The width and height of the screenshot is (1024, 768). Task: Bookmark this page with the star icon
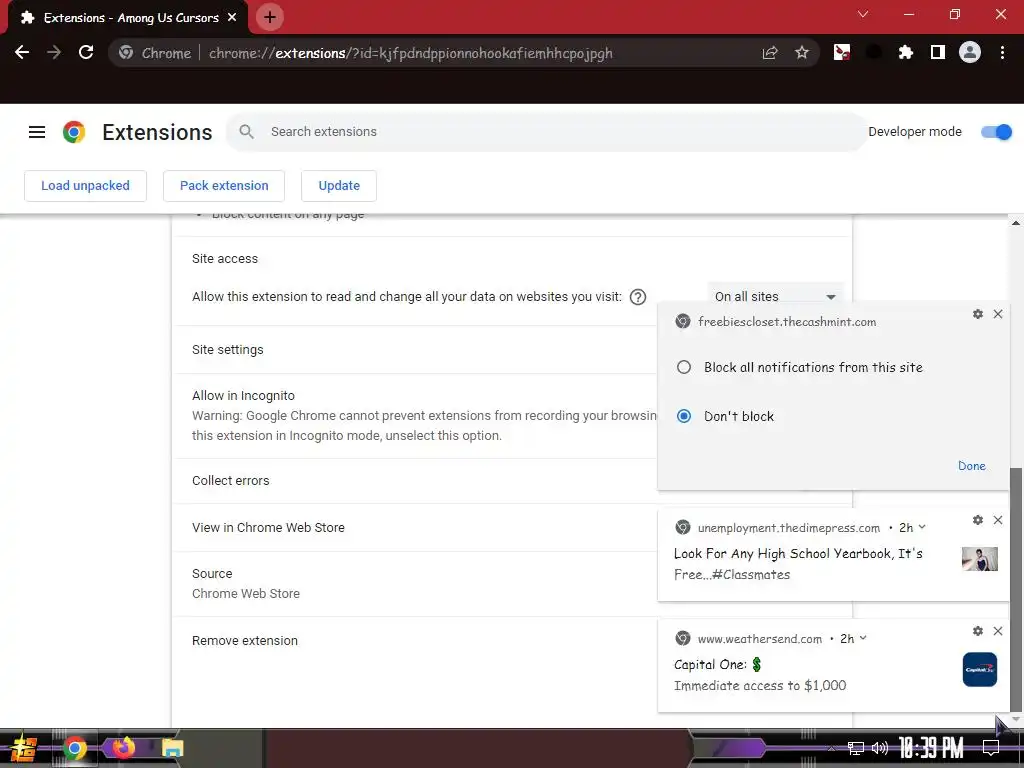point(801,53)
